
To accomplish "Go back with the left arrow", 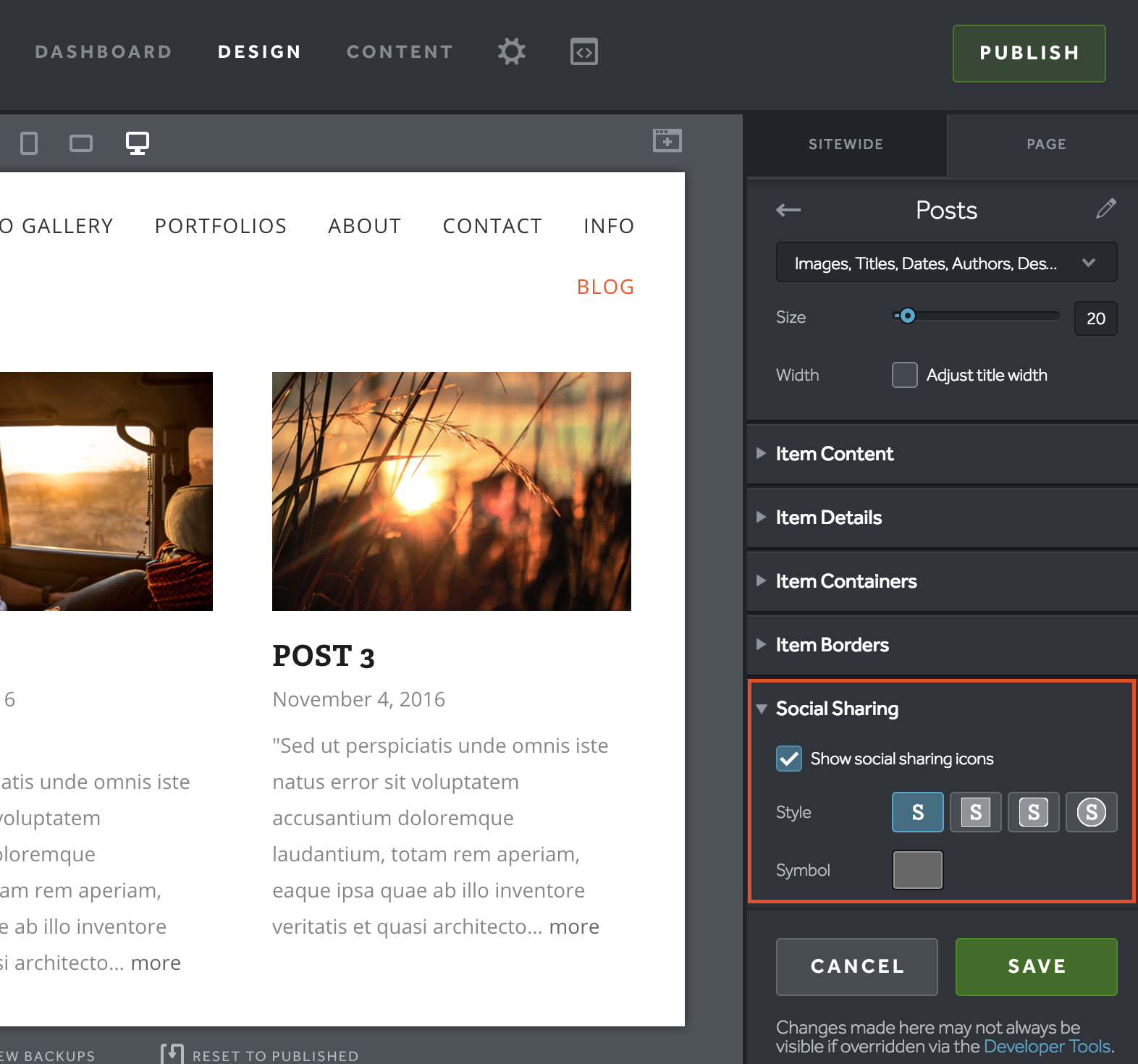I will tap(788, 211).
